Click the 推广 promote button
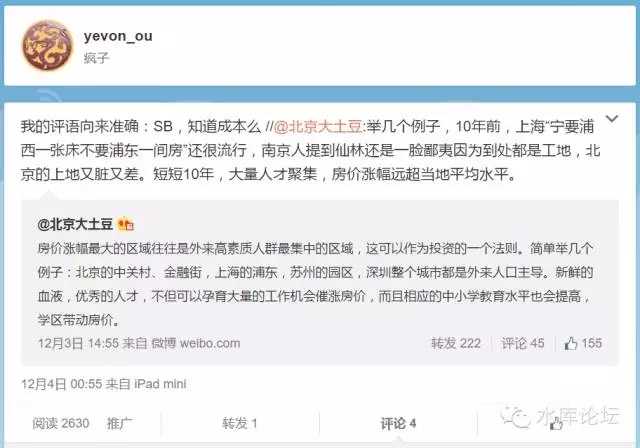This screenshot has height=448, width=640. pos(120,424)
